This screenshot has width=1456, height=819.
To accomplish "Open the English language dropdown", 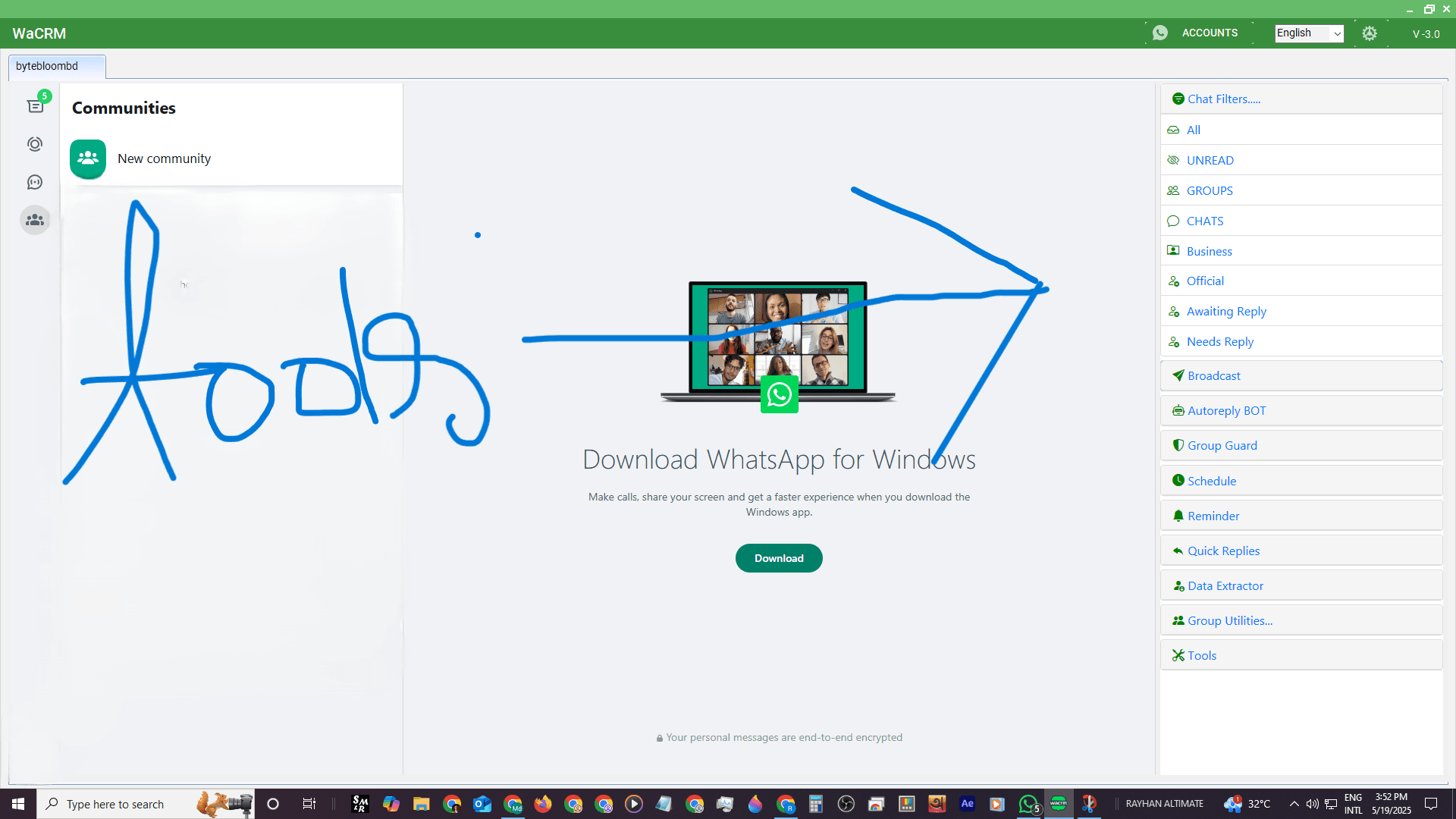I will tap(1309, 33).
